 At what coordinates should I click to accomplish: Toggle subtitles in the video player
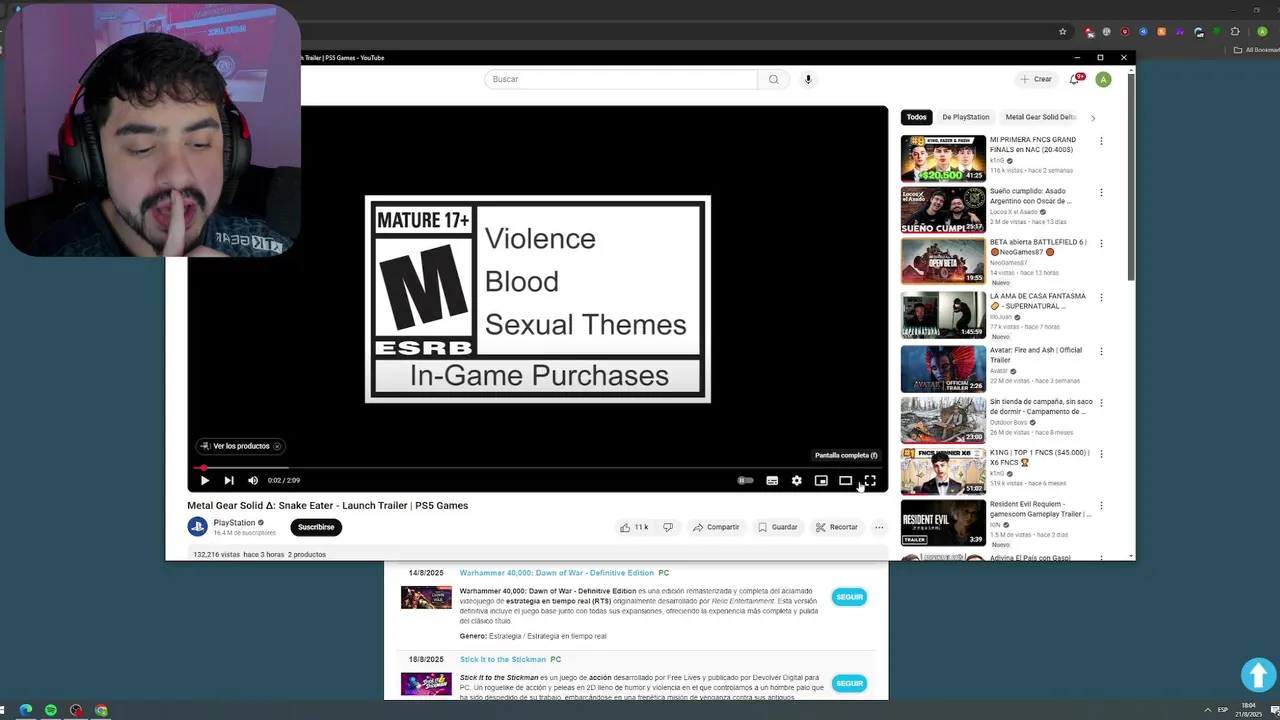pyautogui.click(x=772, y=481)
